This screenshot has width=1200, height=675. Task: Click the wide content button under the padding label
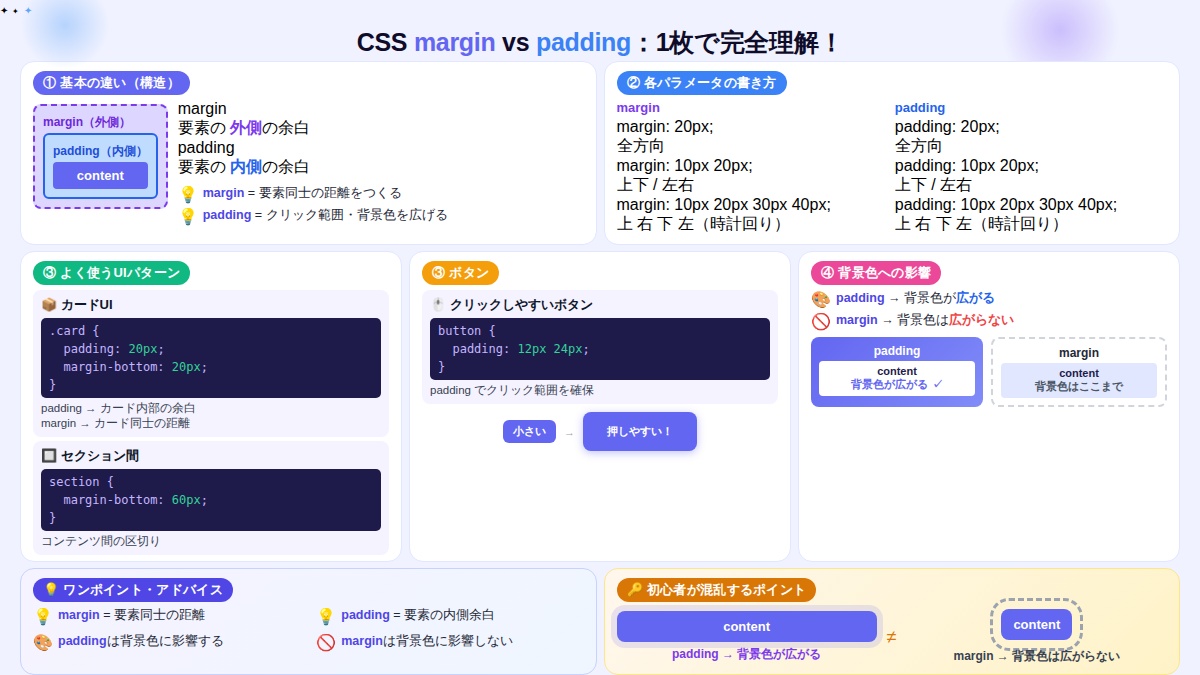[x=746, y=626]
